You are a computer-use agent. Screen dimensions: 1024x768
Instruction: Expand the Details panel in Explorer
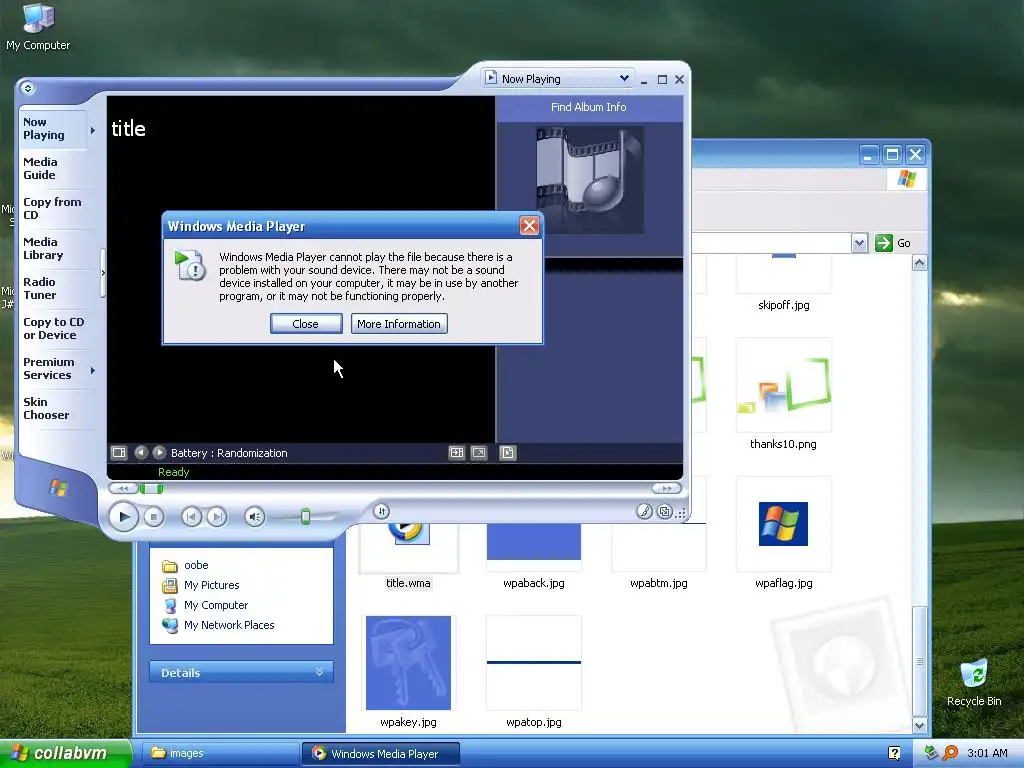(241, 672)
